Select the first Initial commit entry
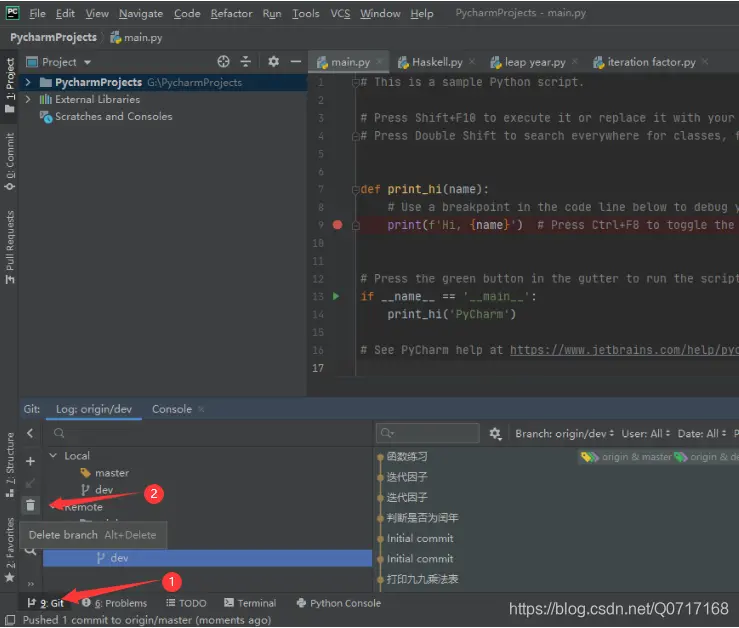 420,538
